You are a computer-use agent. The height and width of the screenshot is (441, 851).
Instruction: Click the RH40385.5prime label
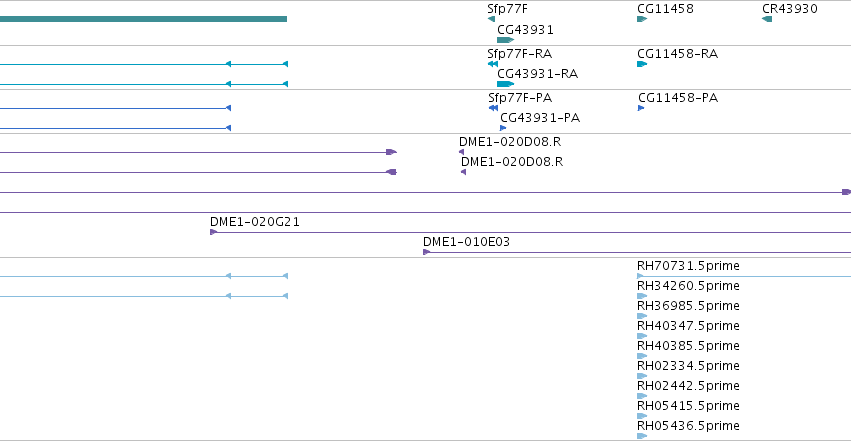coord(688,346)
